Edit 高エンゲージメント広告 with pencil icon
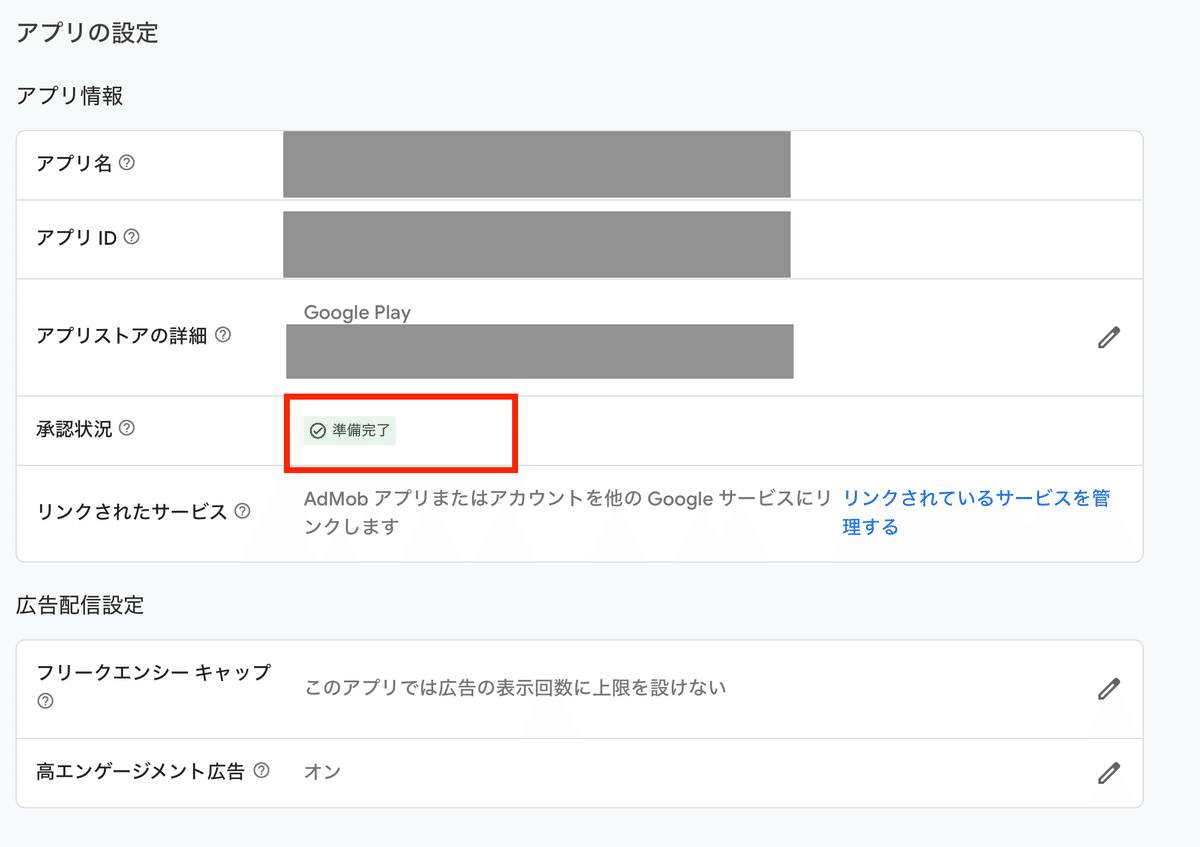 [1108, 773]
